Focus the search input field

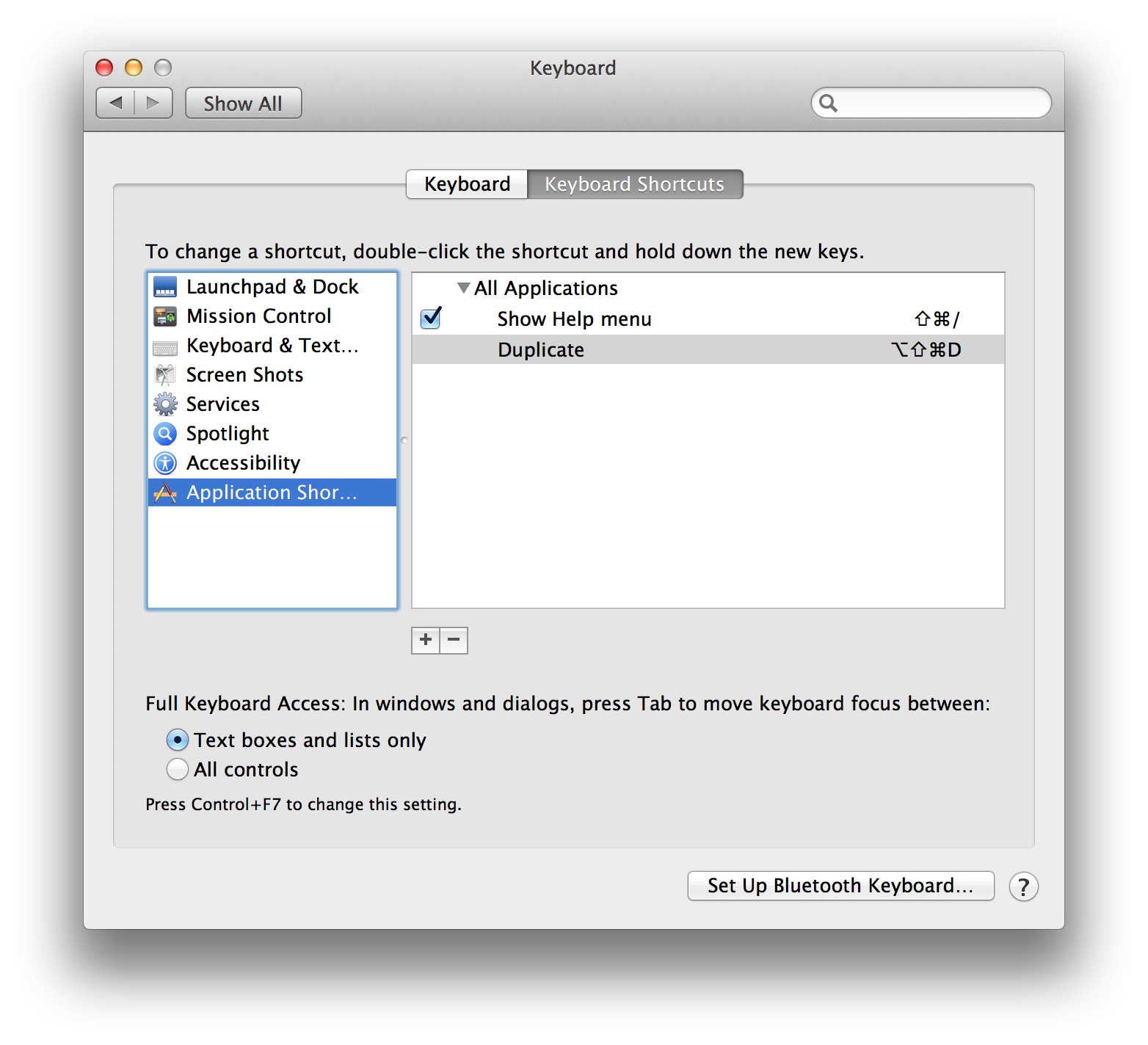point(931,103)
